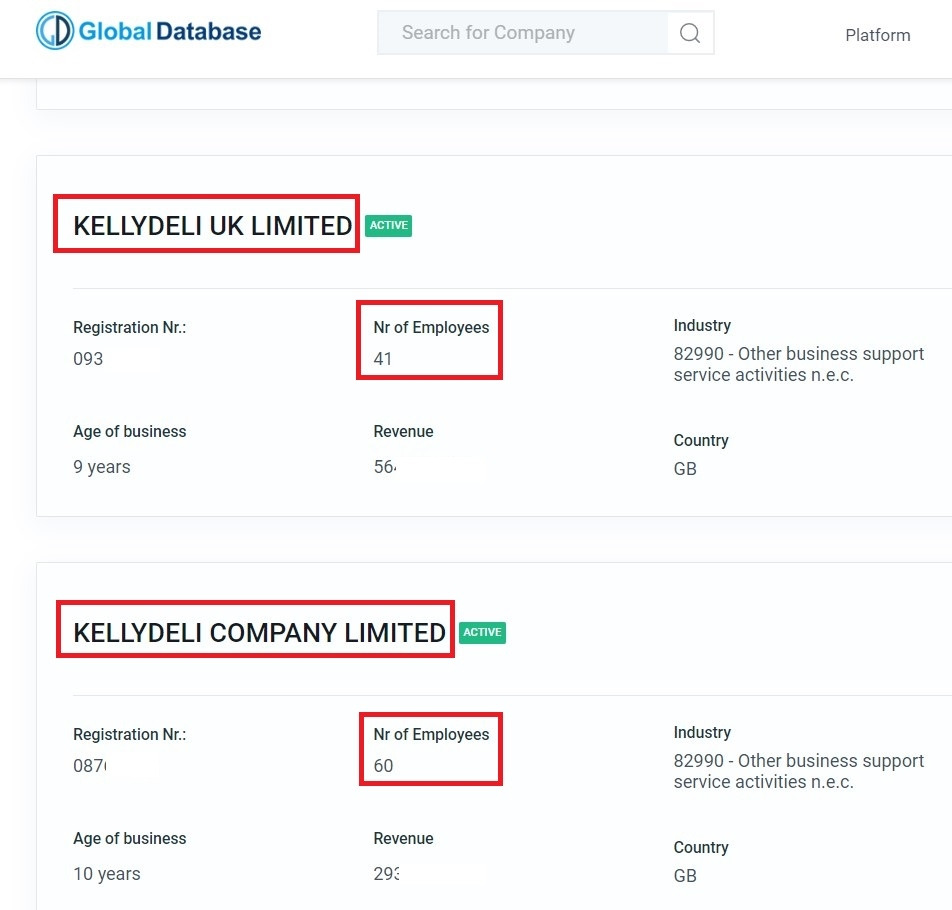Click country GB in KELLYDELI UK card
This screenshot has width=952, height=910.
[685, 469]
